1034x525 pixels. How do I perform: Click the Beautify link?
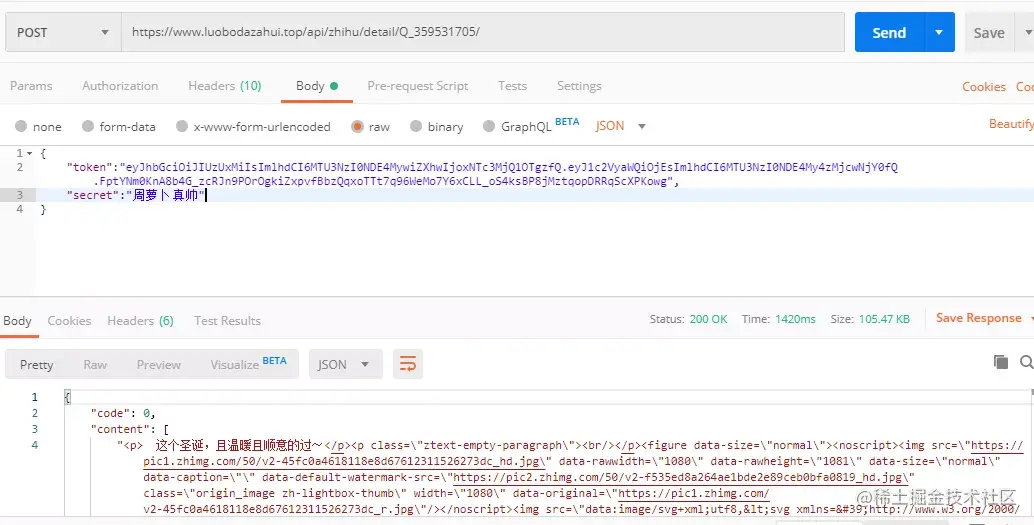1011,123
